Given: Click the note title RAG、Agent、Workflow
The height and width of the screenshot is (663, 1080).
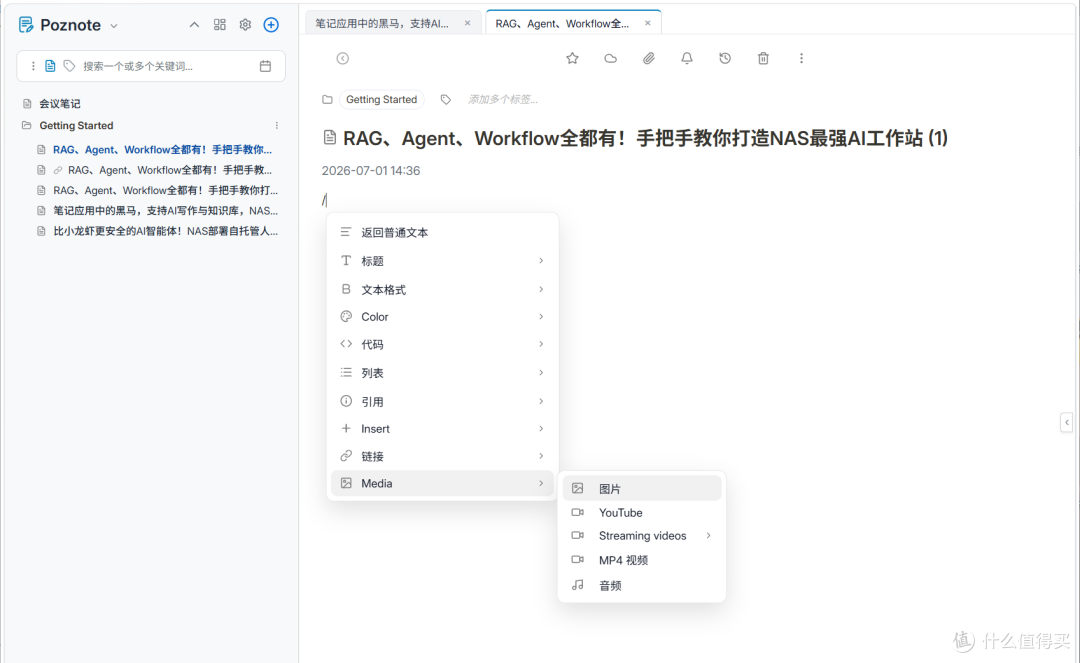Looking at the screenshot, I should tap(645, 138).
